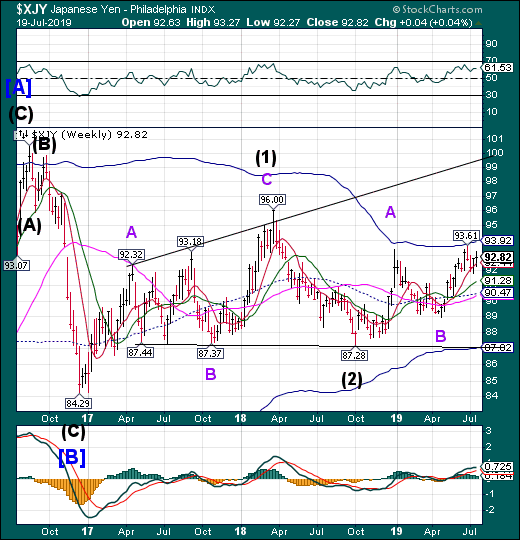Click the (2) wave label

tap(352, 380)
